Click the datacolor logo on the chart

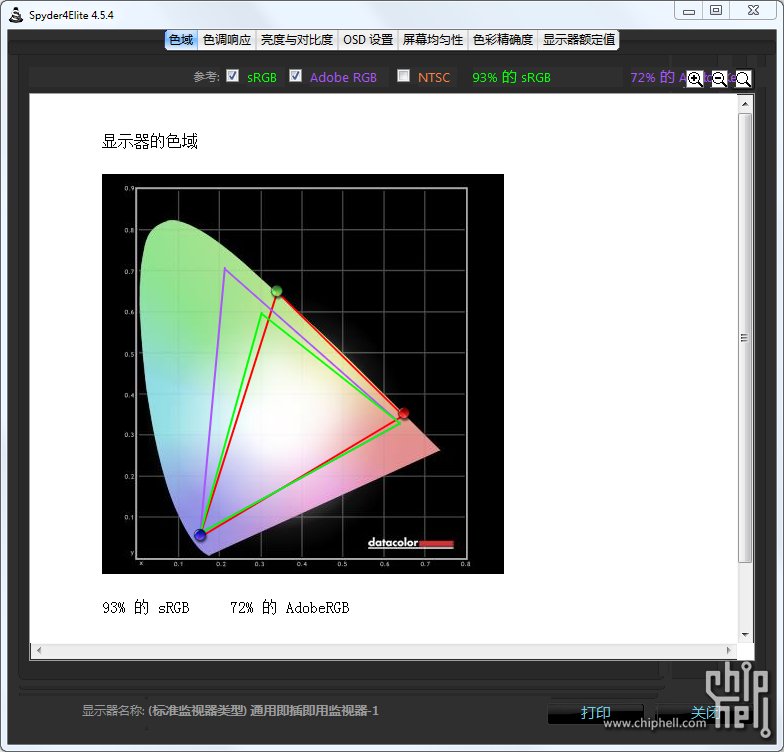410,542
